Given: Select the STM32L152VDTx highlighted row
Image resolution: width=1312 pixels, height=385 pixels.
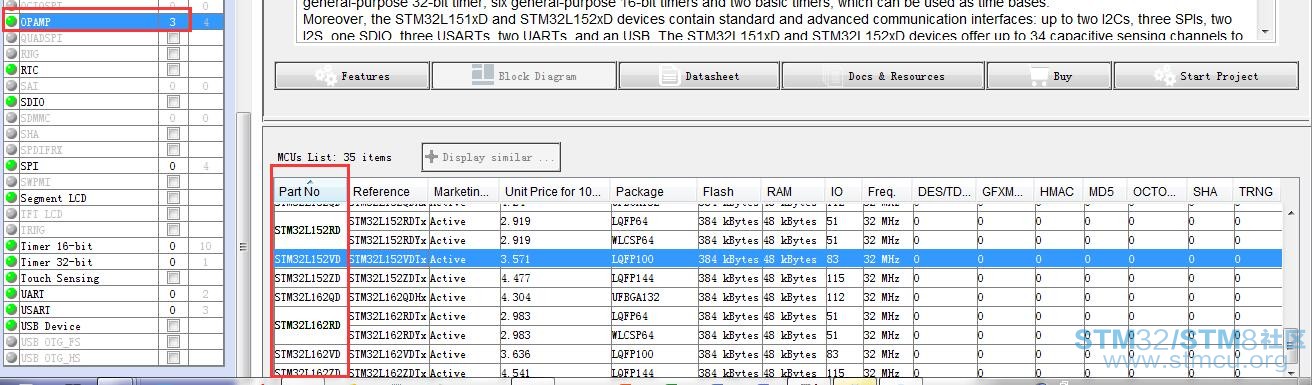Looking at the screenshot, I should click(778, 259).
